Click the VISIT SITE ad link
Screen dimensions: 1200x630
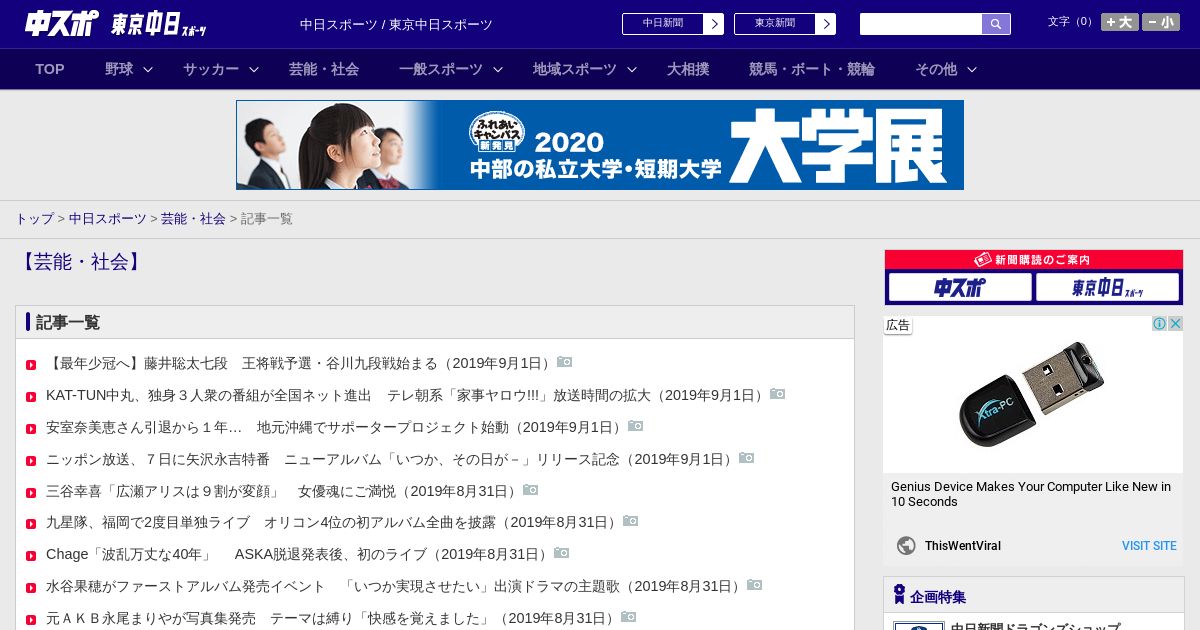click(1149, 546)
